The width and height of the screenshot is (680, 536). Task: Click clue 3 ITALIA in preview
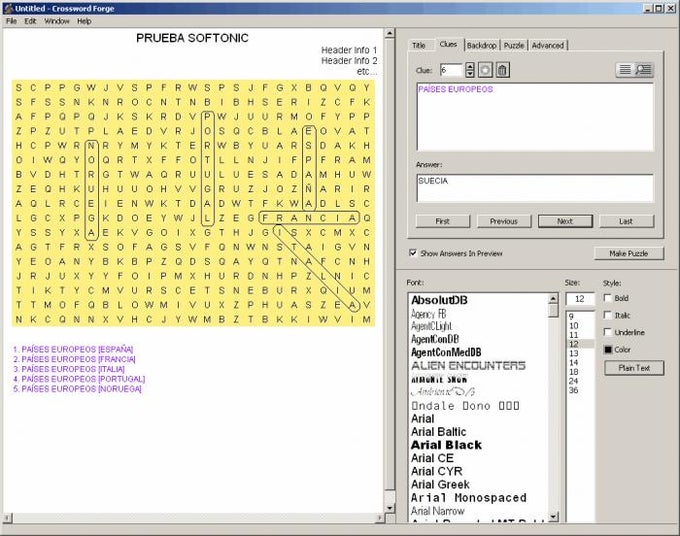(x=69, y=369)
